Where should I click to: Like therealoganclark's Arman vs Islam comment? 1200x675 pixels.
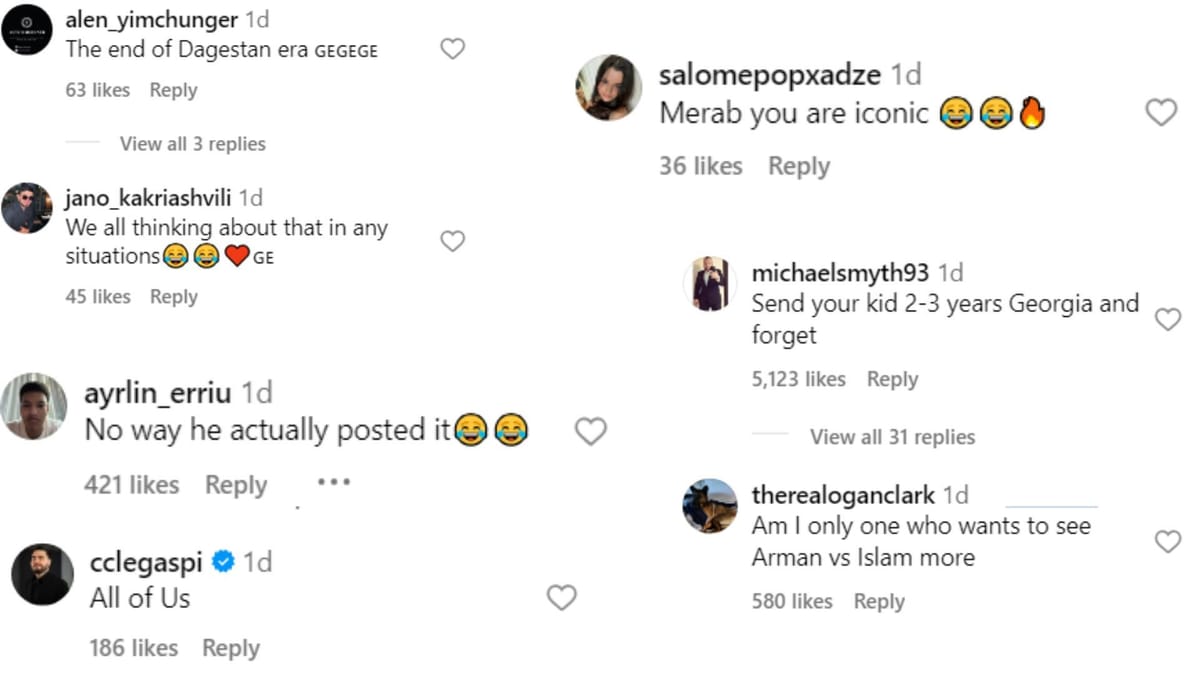[1168, 542]
